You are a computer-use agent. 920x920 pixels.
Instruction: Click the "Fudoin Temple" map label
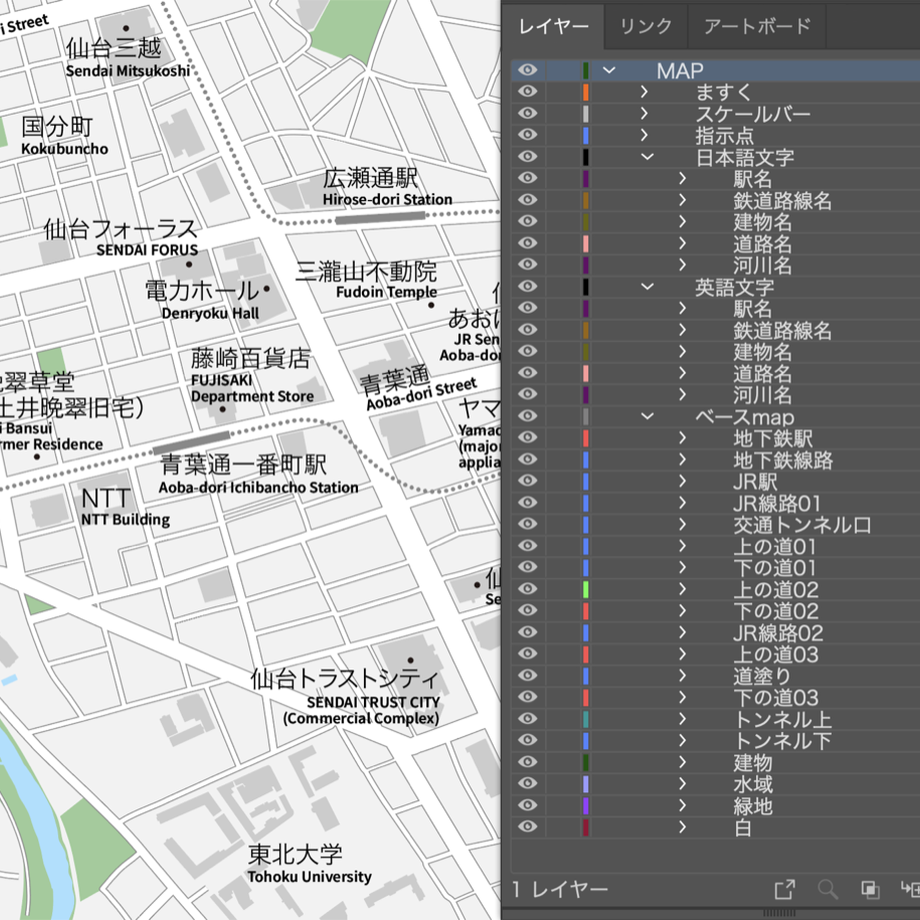387,292
